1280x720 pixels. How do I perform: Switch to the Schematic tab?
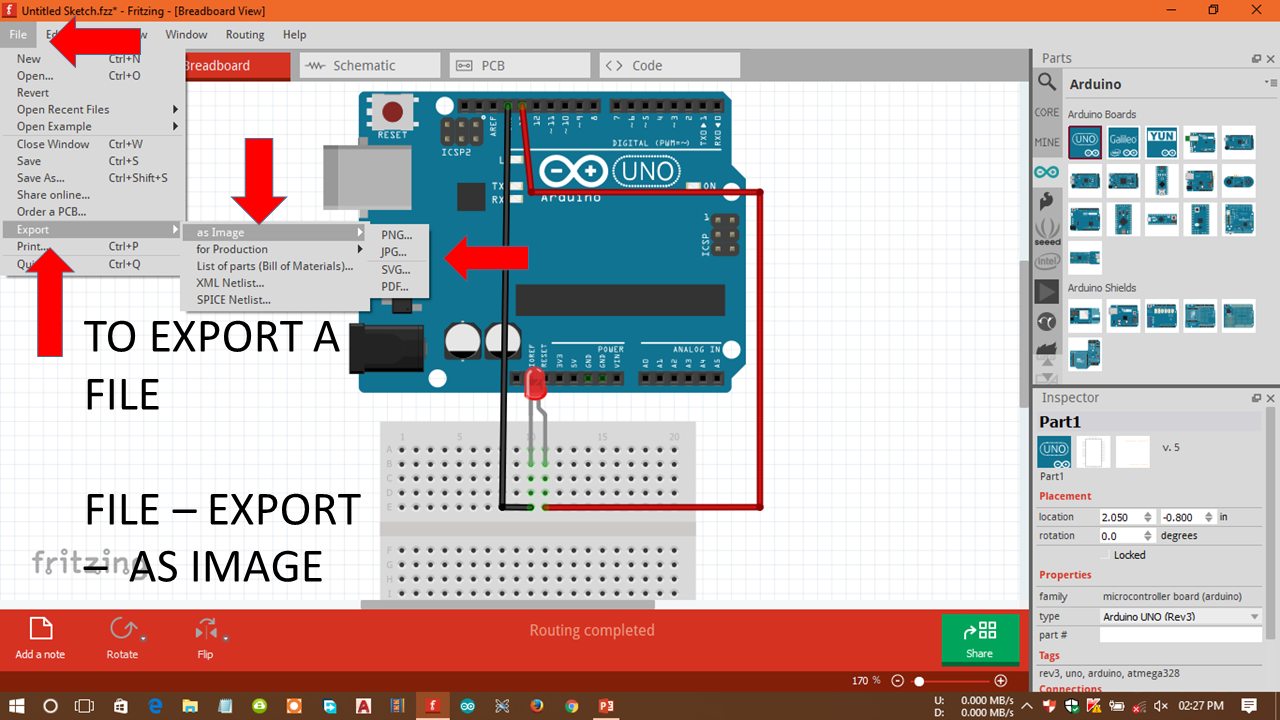coord(369,65)
